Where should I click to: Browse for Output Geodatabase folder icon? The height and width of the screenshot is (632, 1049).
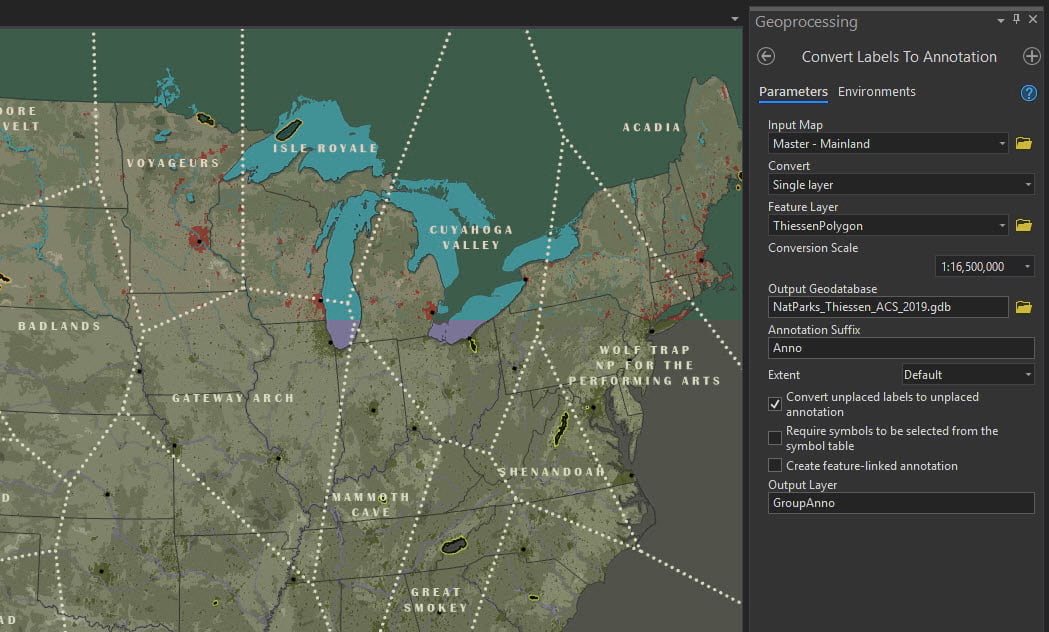[x=1024, y=307]
